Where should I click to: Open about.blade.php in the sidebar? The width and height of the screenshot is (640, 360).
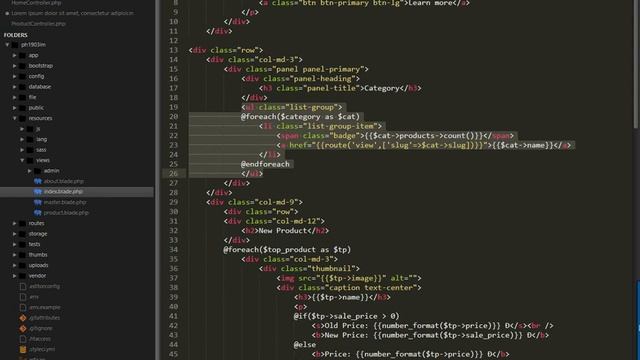(x=64, y=181)
